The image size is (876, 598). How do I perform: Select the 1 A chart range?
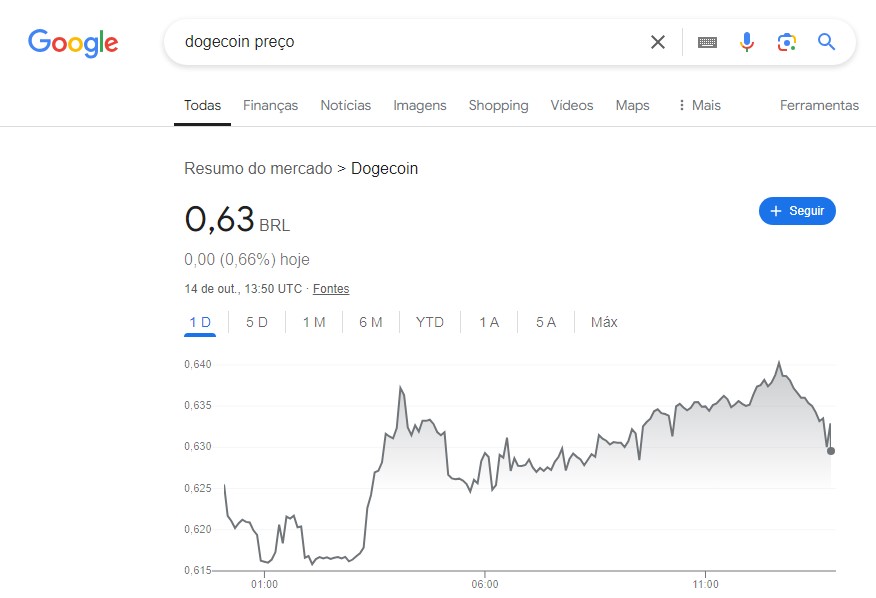pyautogui.click(x=489, y=322)
